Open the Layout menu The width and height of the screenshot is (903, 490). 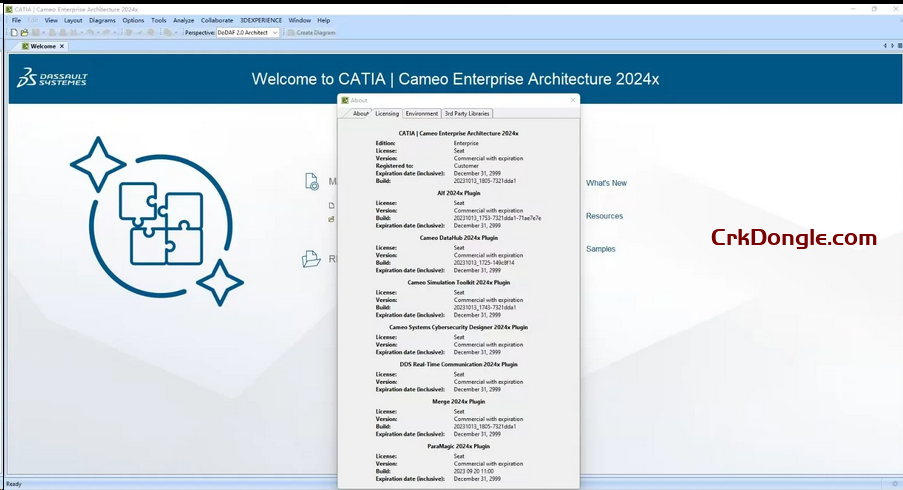pos(73,20)
